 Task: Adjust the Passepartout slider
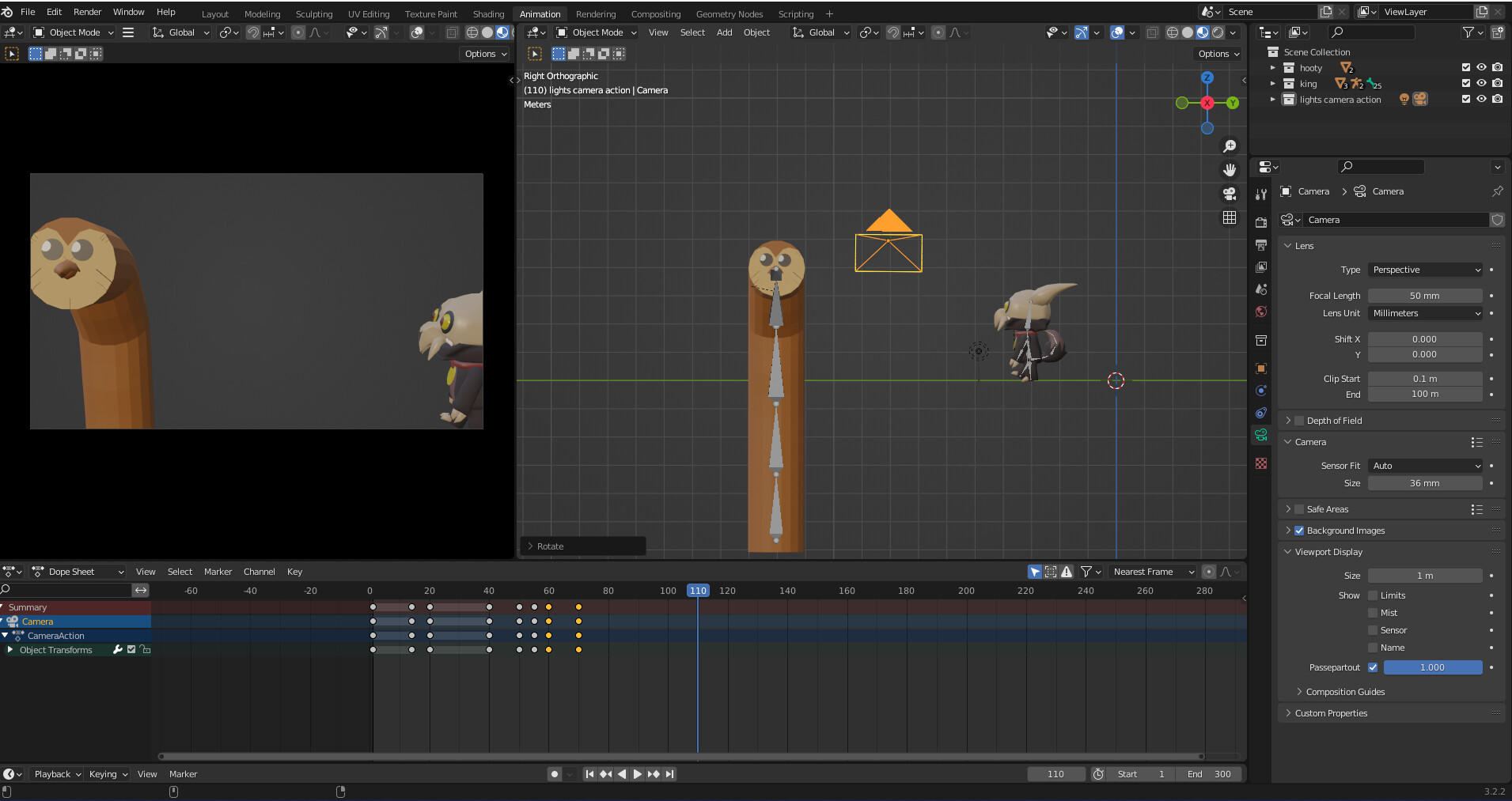point(1434,667)
